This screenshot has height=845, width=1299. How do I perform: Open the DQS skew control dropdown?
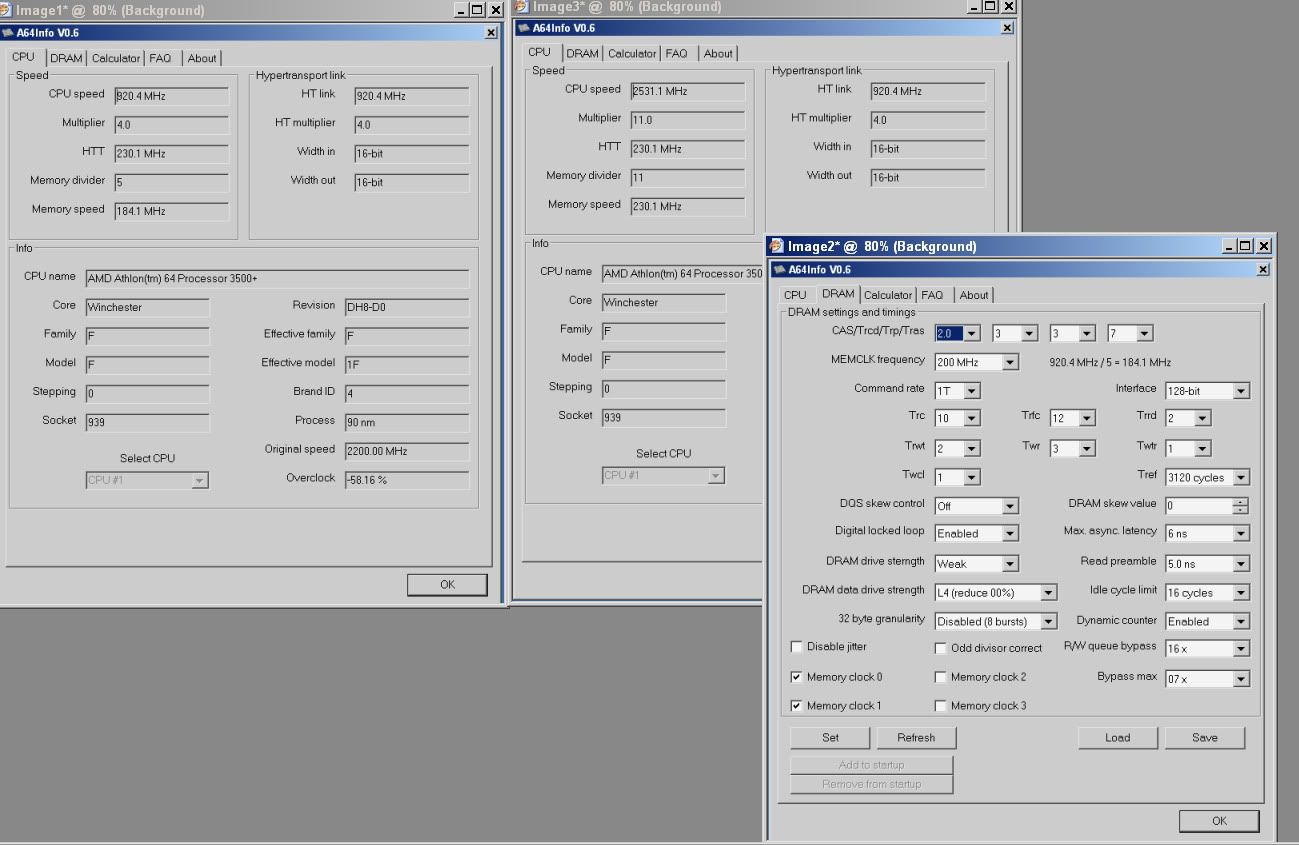click(1010, 506)
